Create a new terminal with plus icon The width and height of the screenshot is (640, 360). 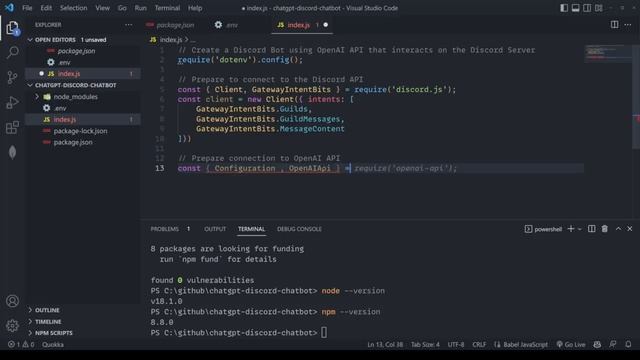[x=571, y=229]
